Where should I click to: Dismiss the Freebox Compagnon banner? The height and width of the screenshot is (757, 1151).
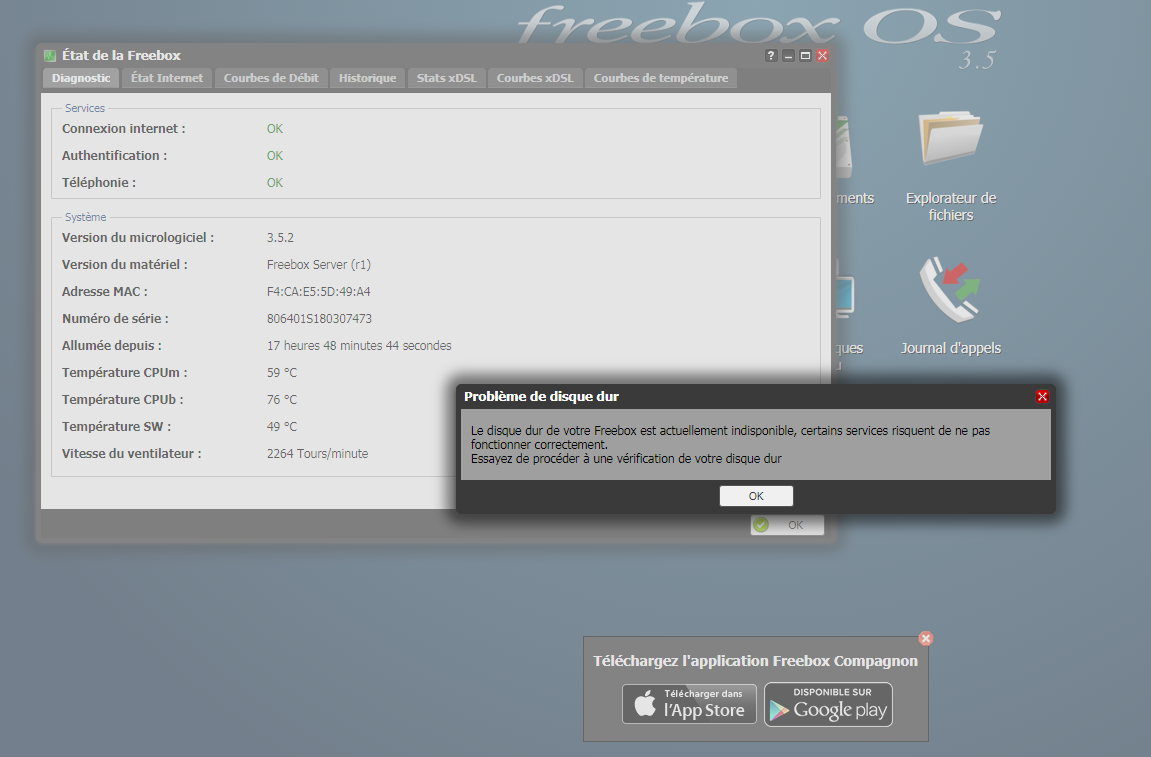(x=926, y=638)
